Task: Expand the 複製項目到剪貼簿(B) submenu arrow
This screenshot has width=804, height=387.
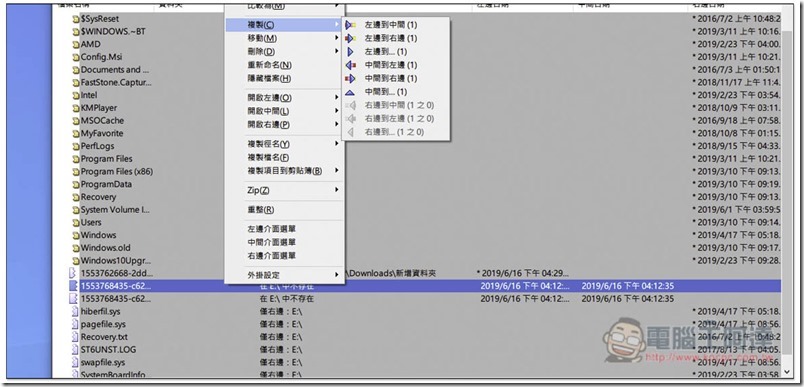Action: click(337, 171)
